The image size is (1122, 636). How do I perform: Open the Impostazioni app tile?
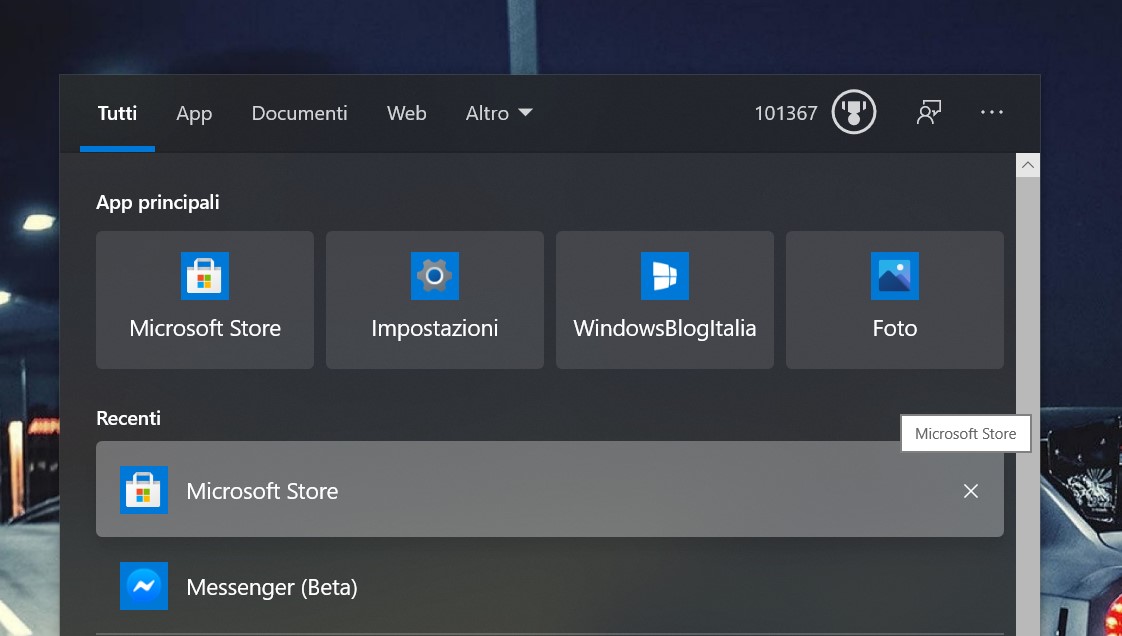pos(434,300)
